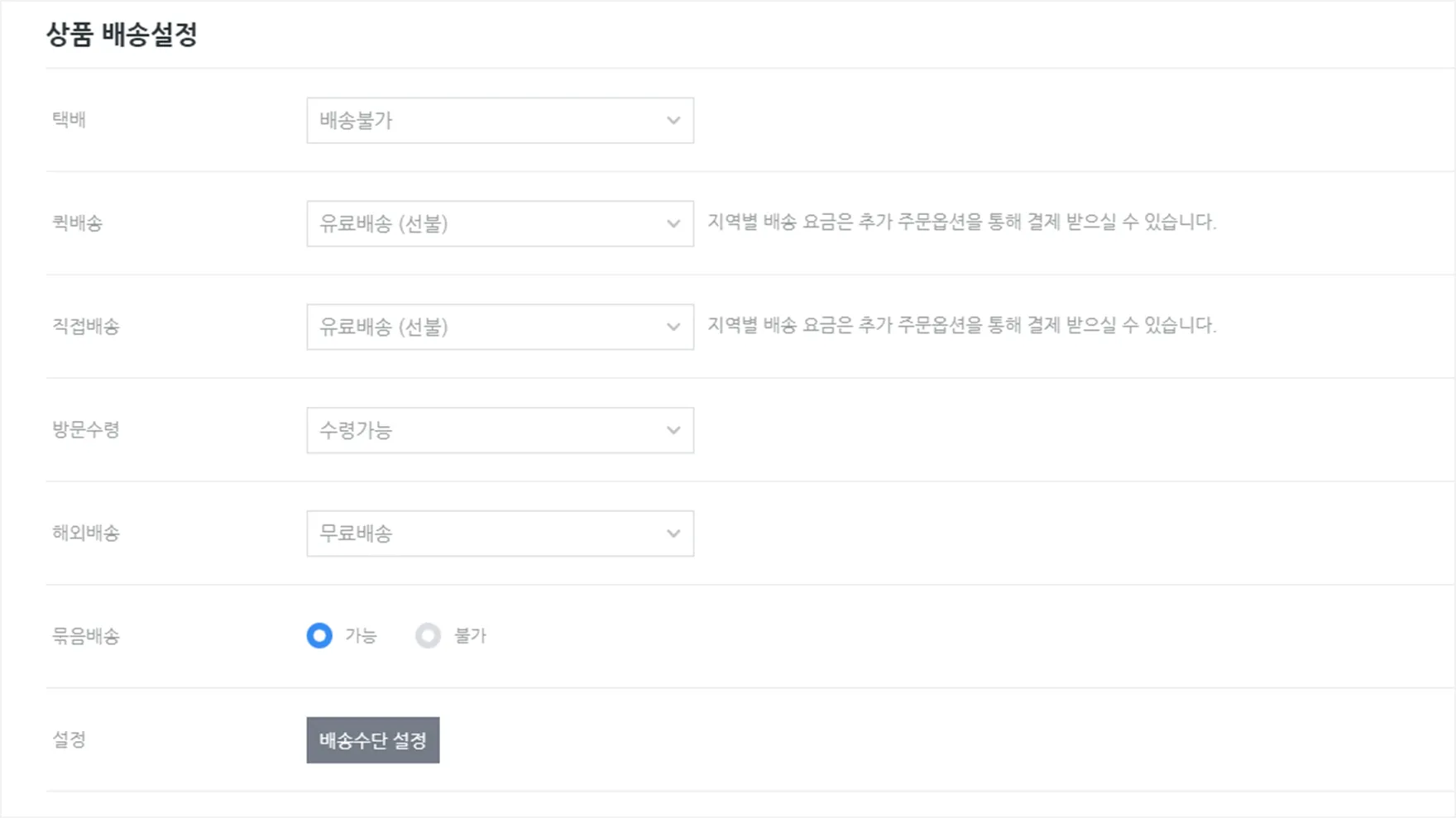Click chevron arrow in 해외배송 select box
1456x818 pixels.
(673, 533)
